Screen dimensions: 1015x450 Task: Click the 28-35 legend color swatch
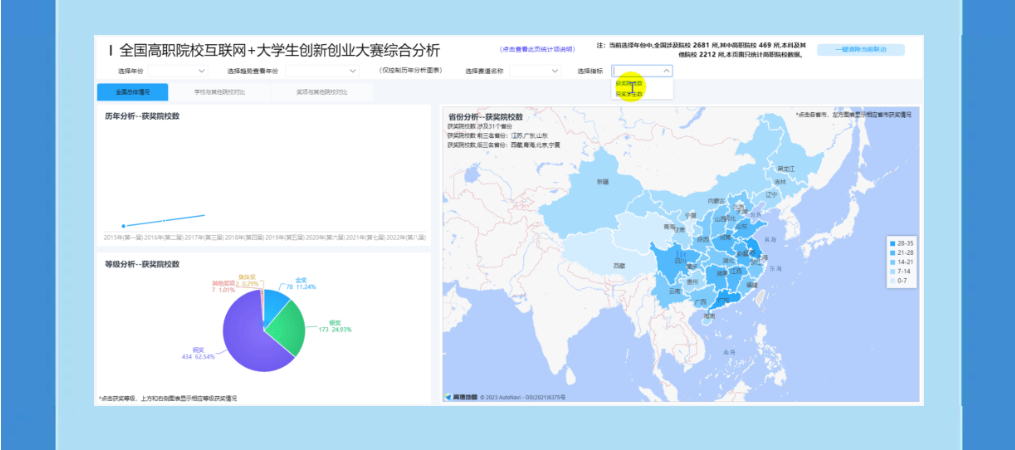tap(891, 244)
